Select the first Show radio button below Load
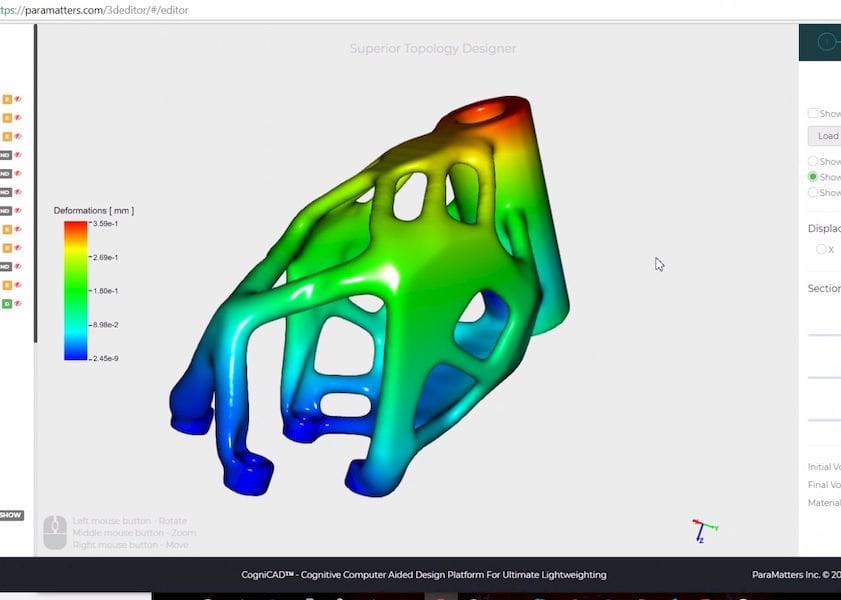Screen dimensions: 841x600 [813, 161]
